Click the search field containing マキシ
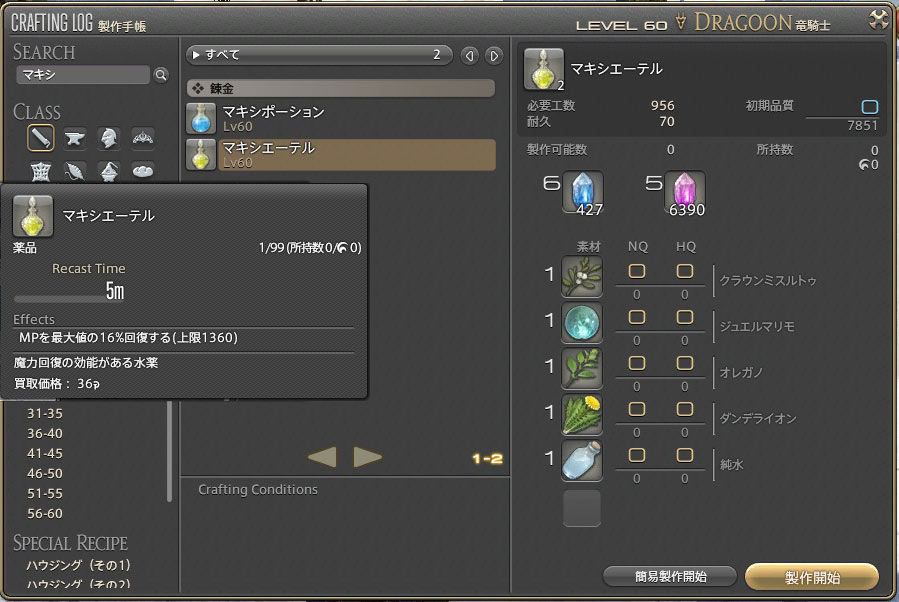 click(83, 75)
